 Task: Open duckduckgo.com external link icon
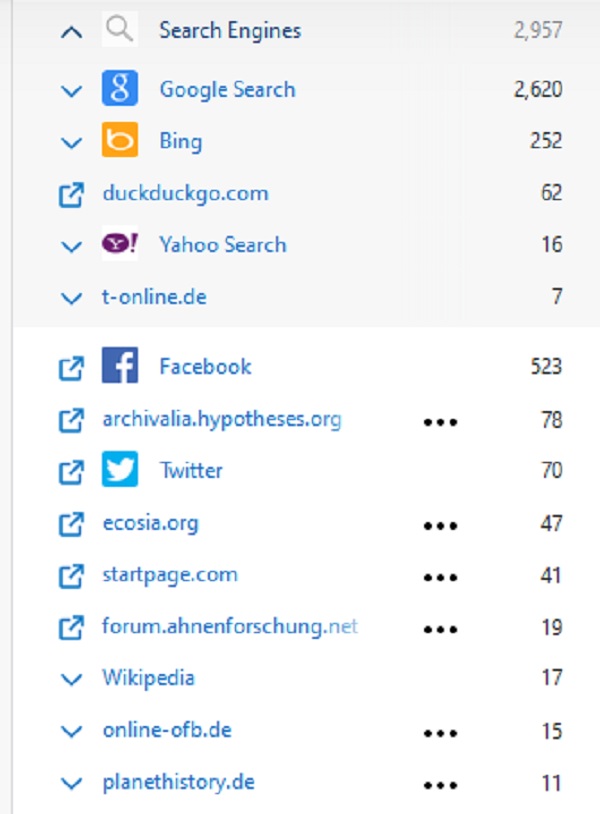(x=70, y=194)
